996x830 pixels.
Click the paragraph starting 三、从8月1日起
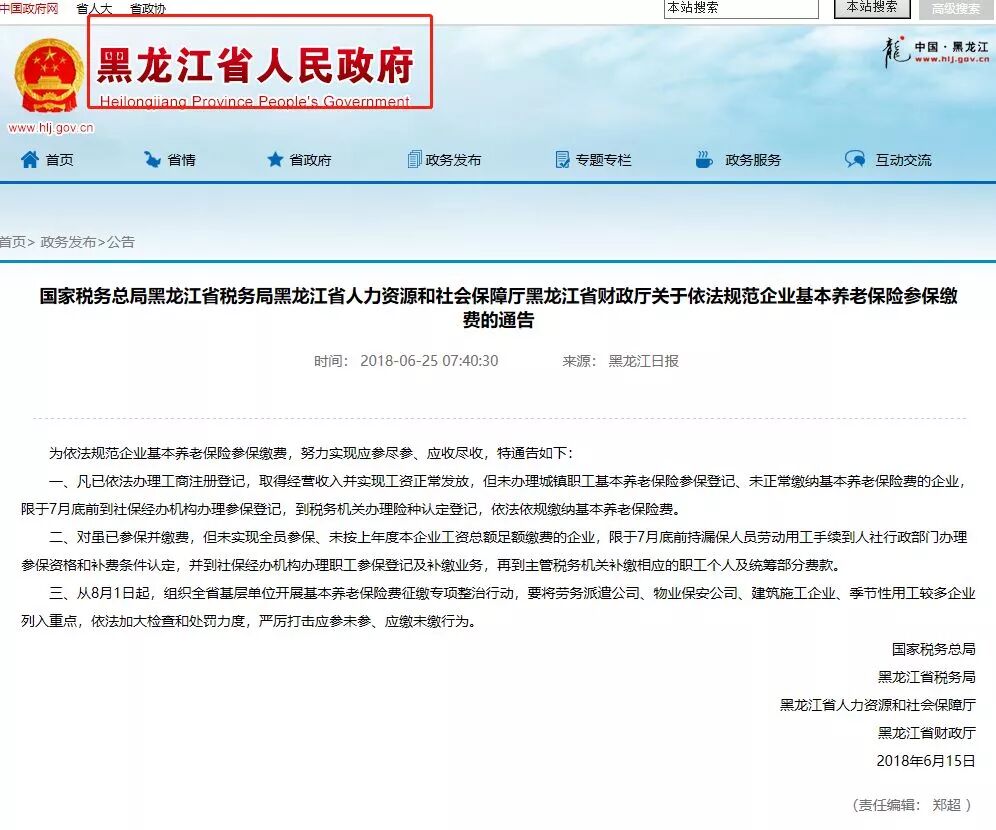[498, 607]
